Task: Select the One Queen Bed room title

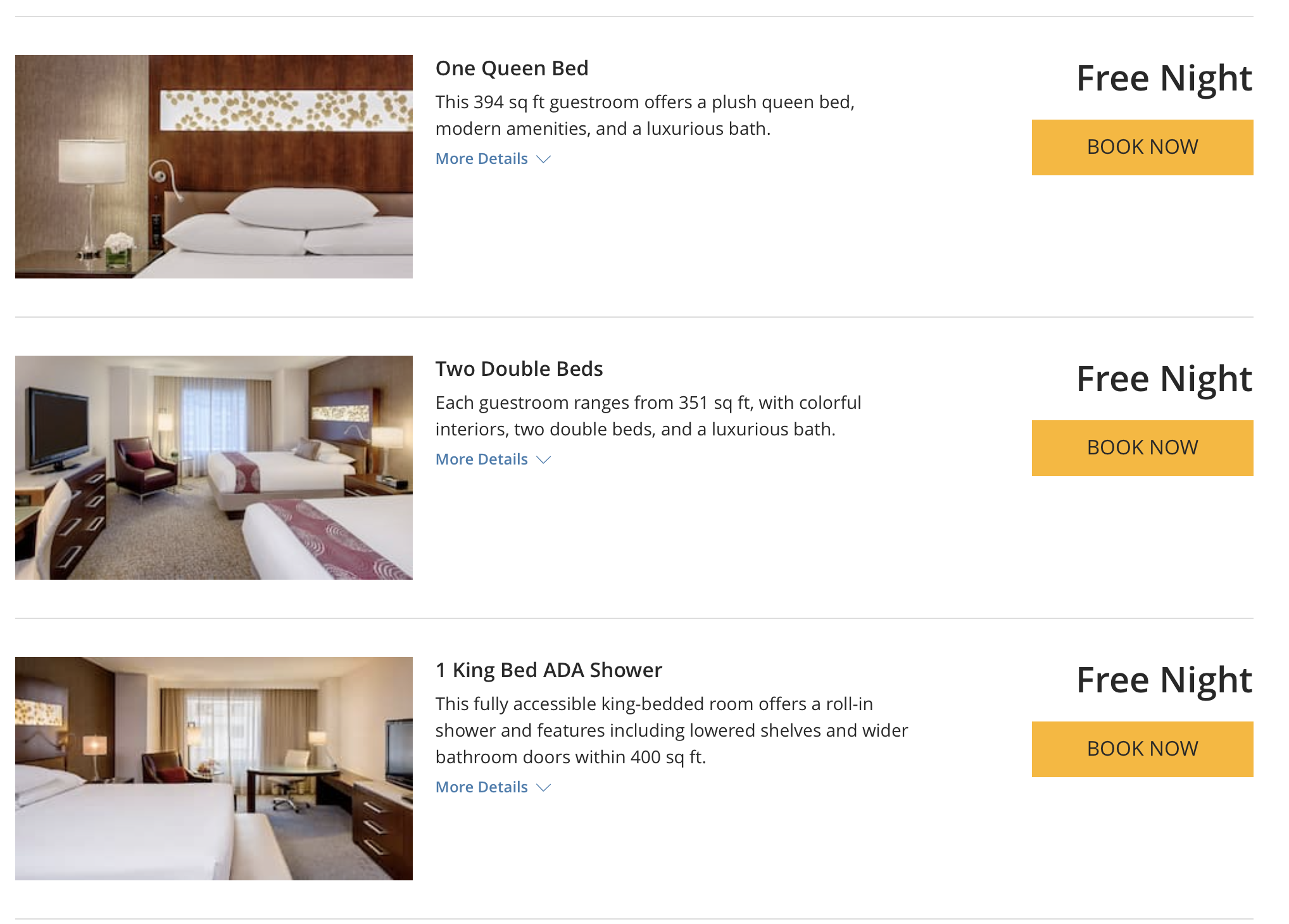Action: coord(512,68)
